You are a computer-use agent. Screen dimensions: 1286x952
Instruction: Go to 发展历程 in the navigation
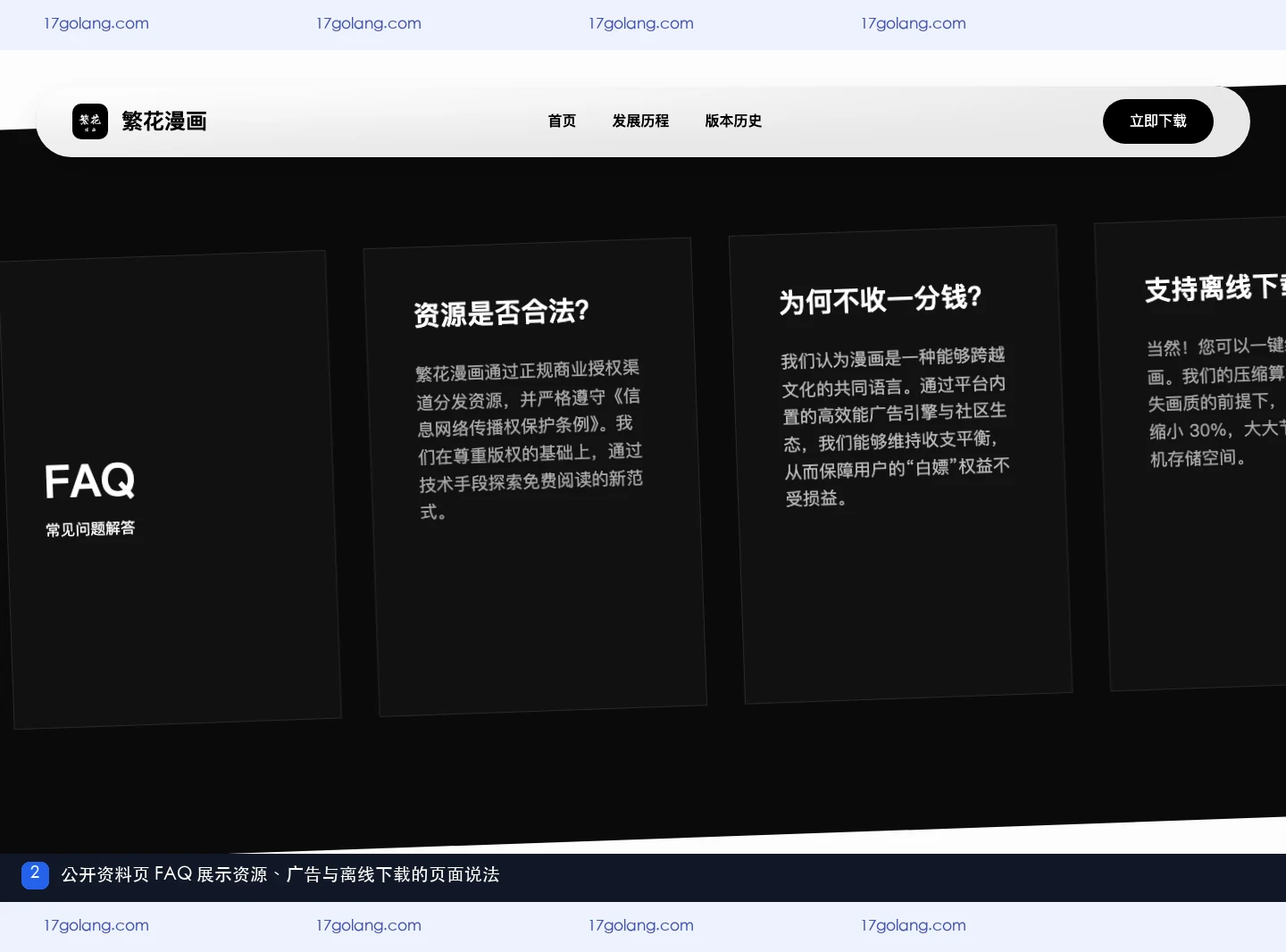tap(640, 121)
